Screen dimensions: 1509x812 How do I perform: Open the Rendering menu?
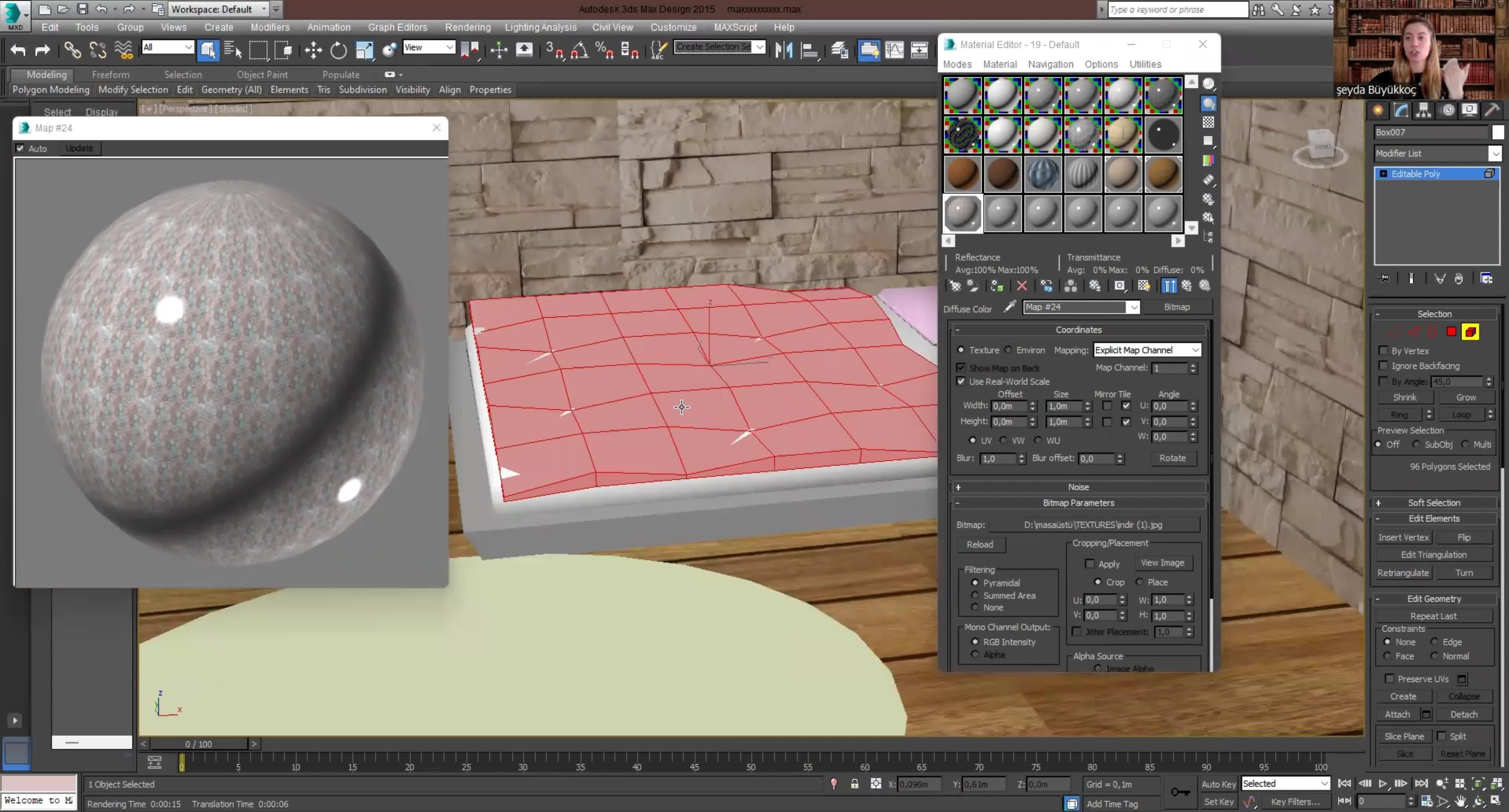467,27
